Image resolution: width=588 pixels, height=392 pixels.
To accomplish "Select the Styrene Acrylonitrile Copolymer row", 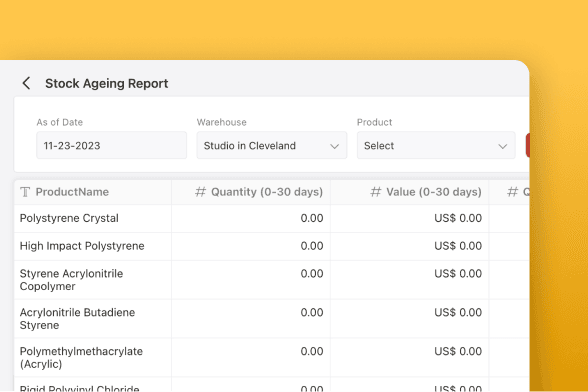I will pyautogui.click(x=272, y=280).
